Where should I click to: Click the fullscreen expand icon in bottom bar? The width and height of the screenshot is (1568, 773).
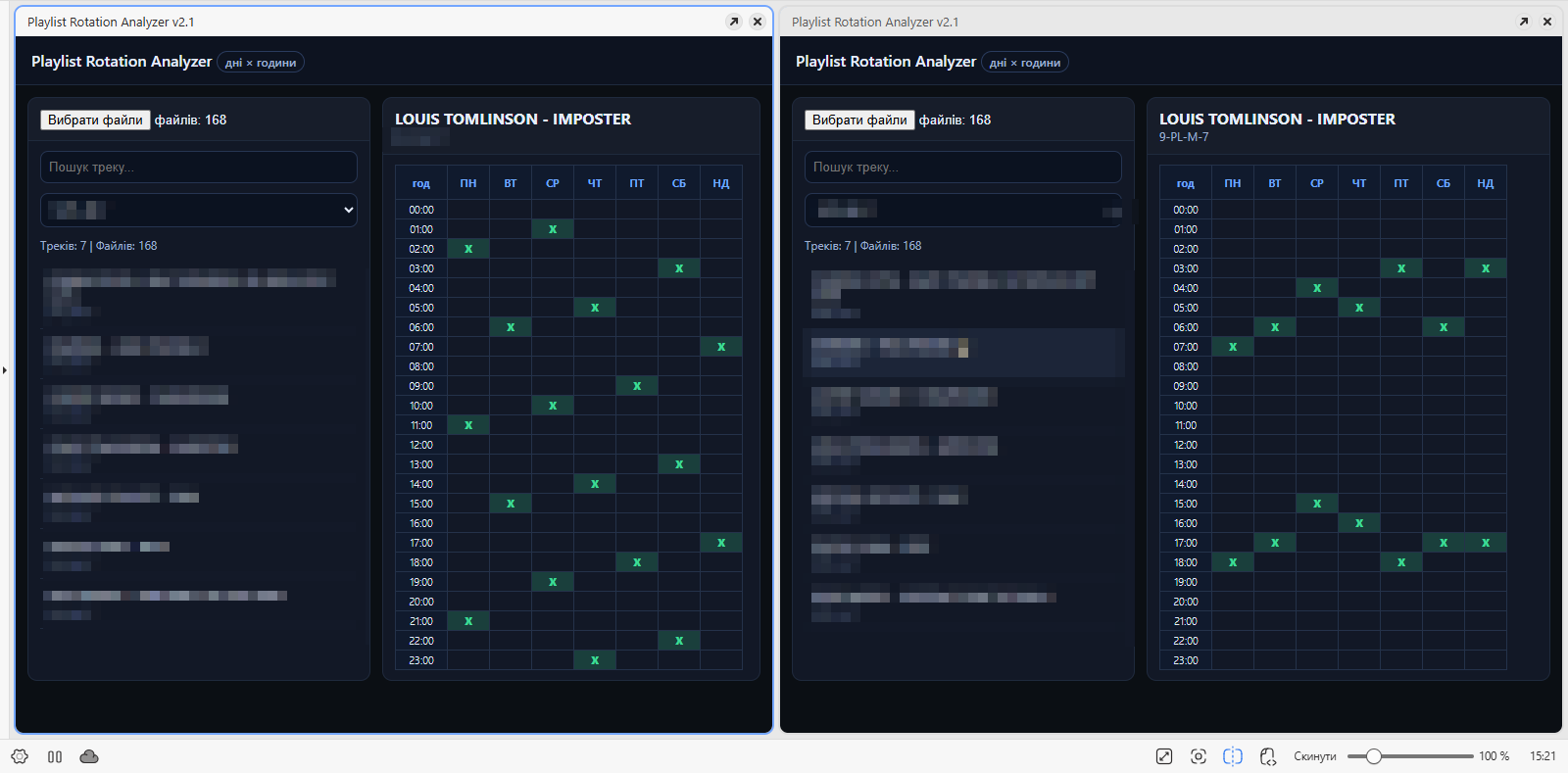(1164, 756)
